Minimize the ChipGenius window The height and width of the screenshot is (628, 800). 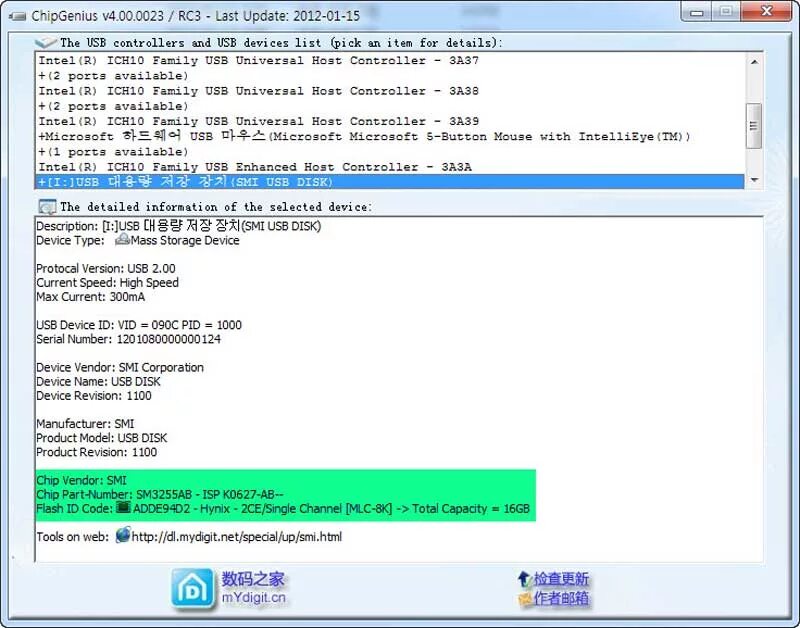click(x=697, y=11)
